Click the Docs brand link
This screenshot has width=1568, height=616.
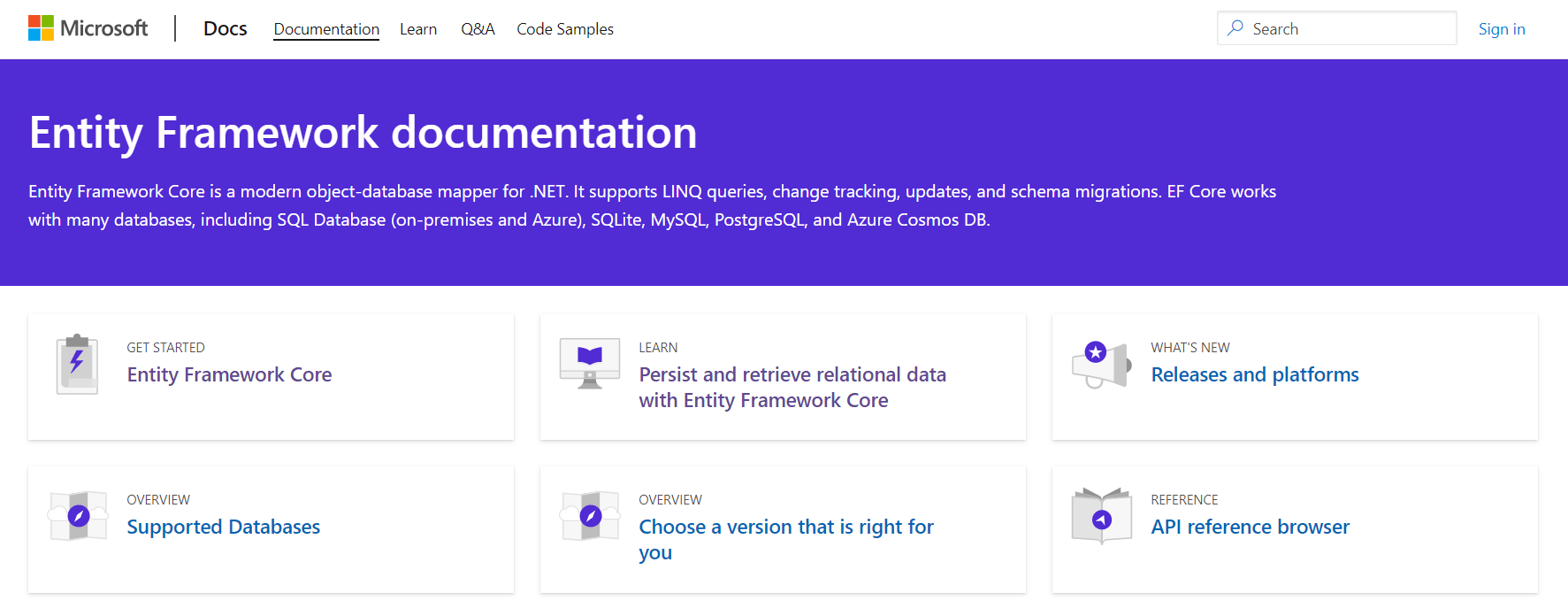226,29
